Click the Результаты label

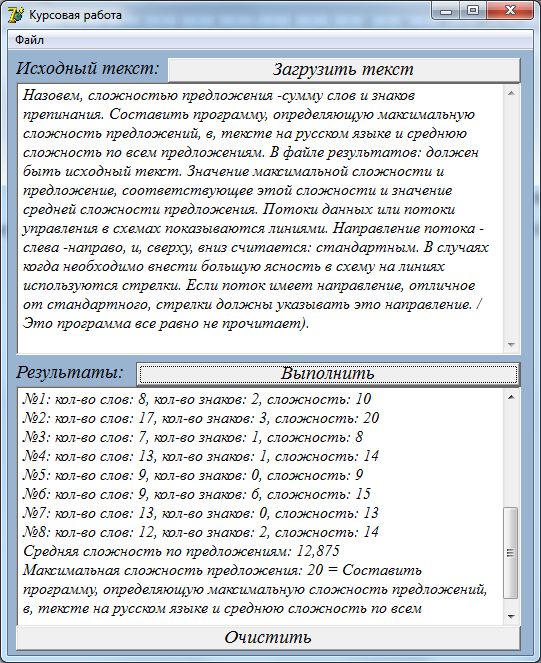pos(70,373)
